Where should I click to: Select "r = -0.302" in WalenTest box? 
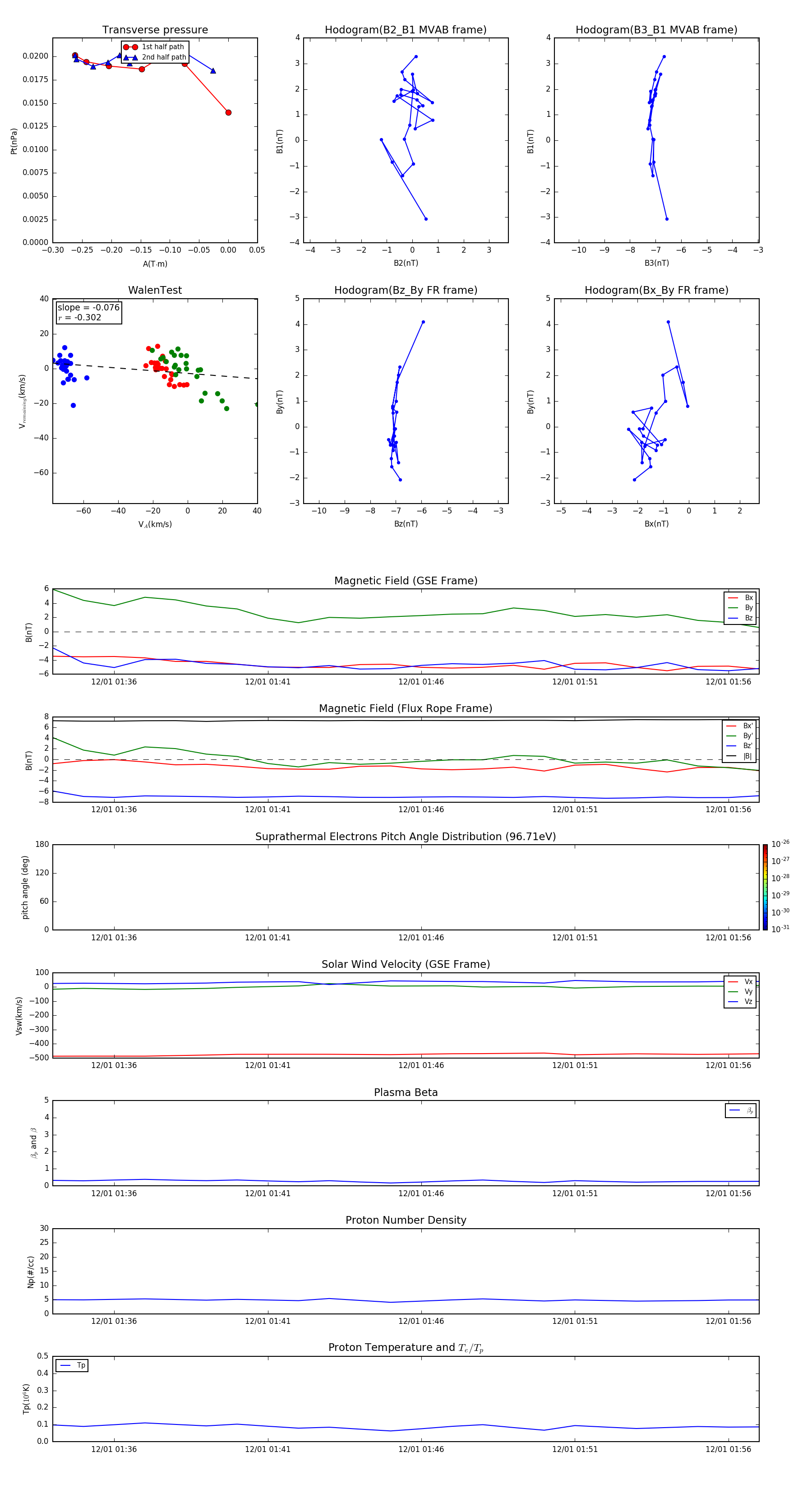[79, 317]
